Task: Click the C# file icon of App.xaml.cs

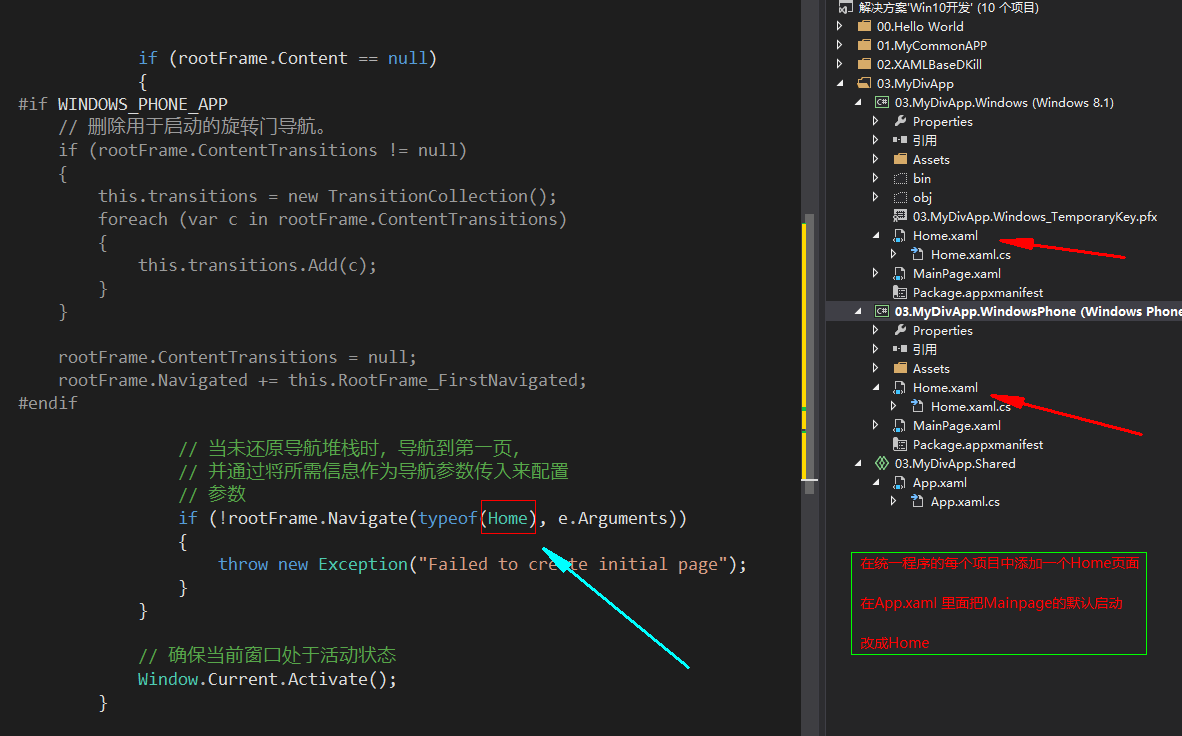Action: coord(917,501)
